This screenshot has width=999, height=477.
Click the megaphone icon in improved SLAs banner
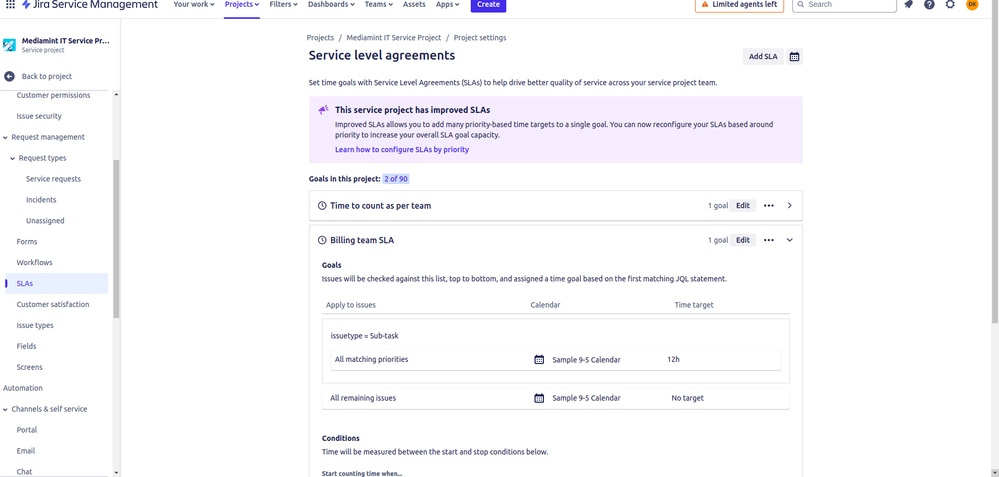tap(324, 110)
